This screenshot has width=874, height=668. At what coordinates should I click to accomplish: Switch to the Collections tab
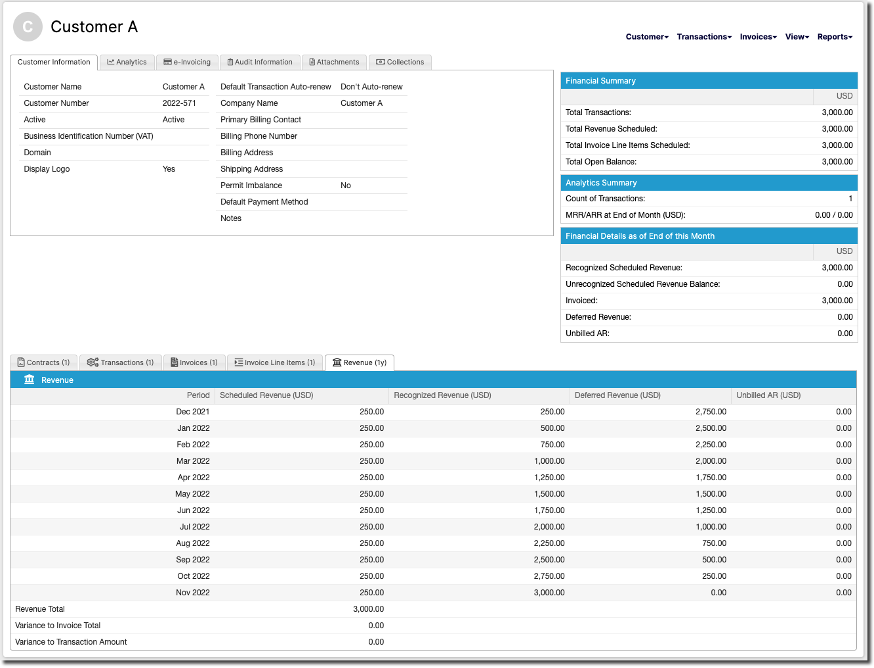[400, 62]
